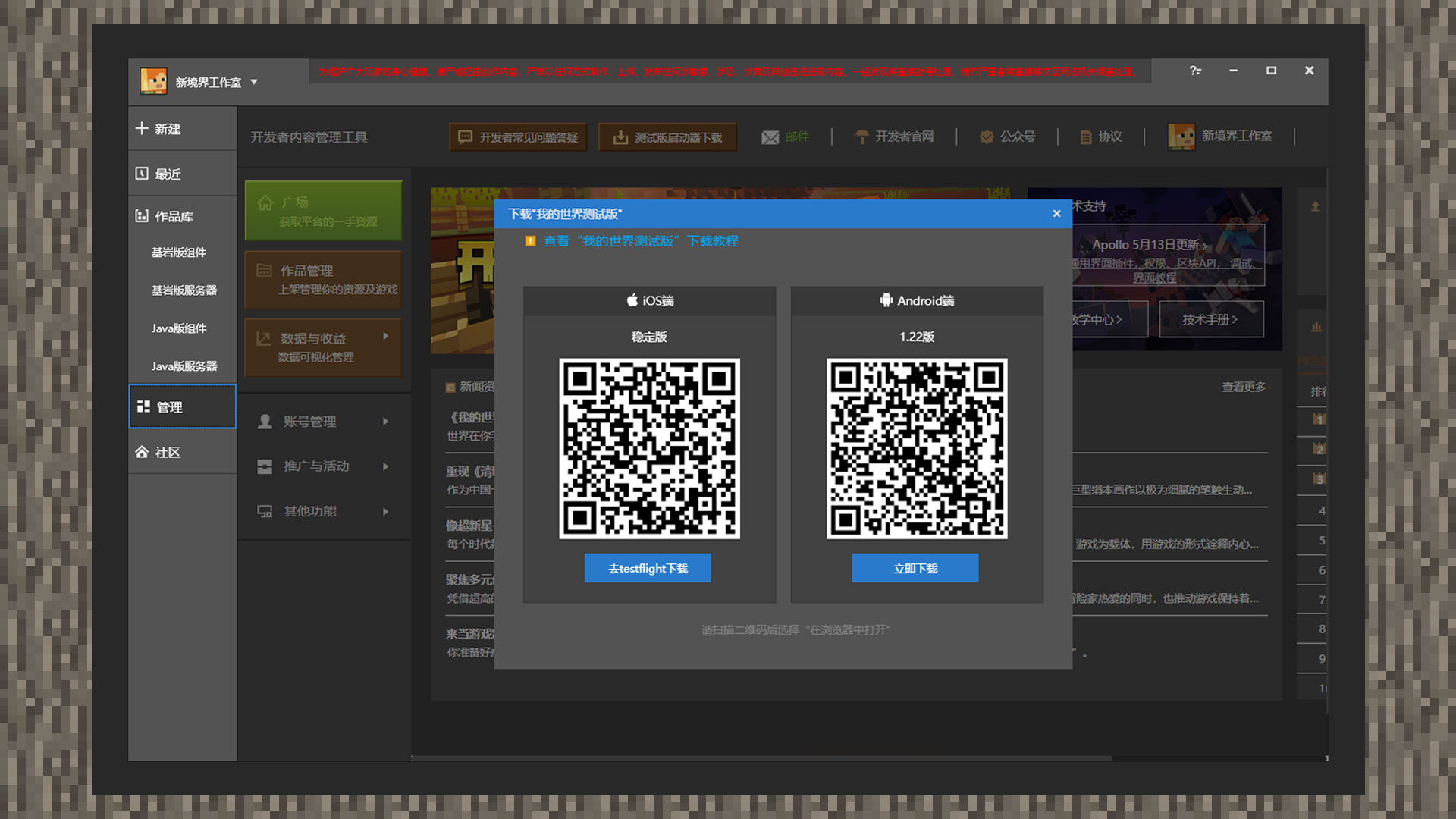
Task: Expand the 推广与活动 menu arrow
Action: click(x=385, y=466)
